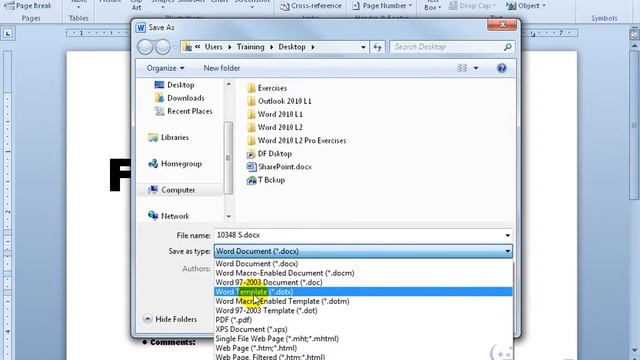Choose Word Macro-Enabled Document (*.docm)
Screen dimensions: 640x360
click(x=363, y=273)
